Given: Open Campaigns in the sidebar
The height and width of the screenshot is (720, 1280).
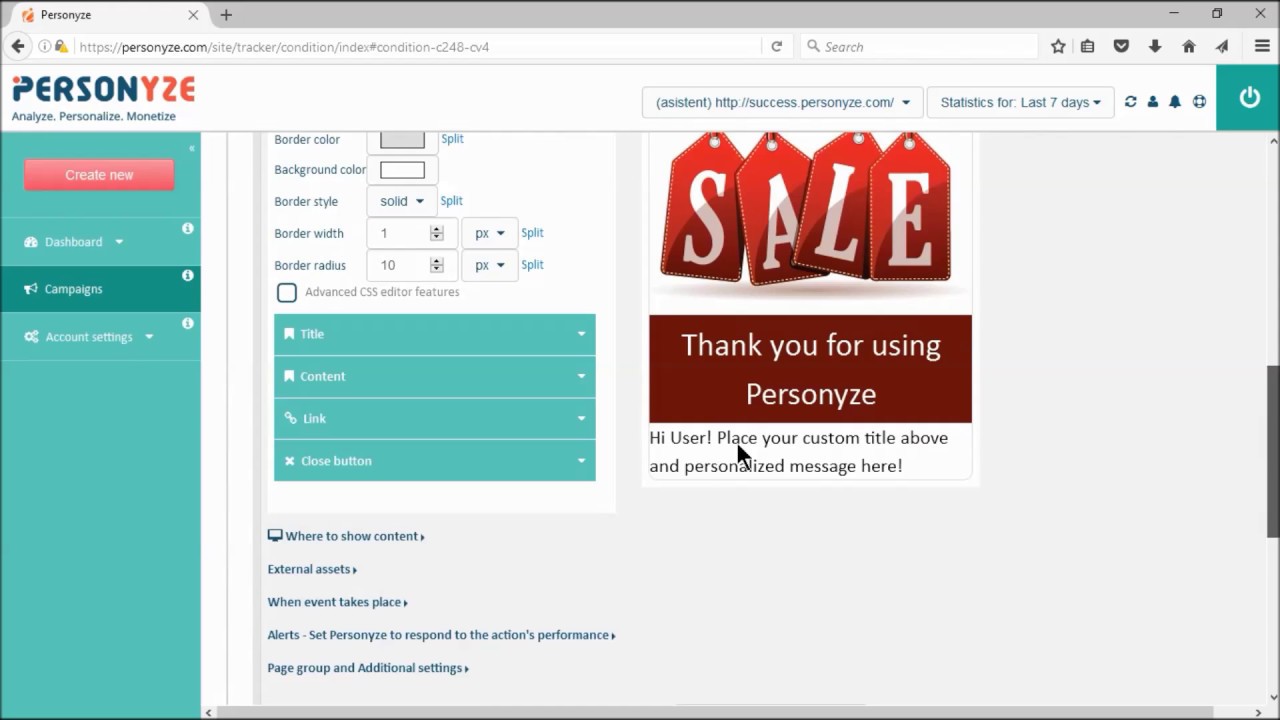Looking at the screenshot, I should [x=100, y=289].
